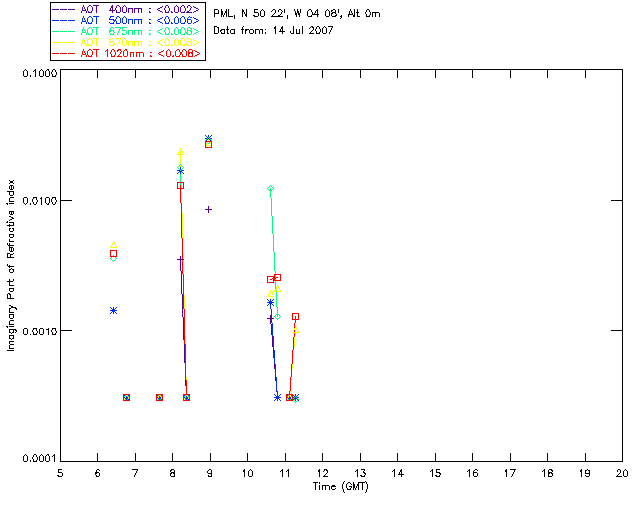The image size is (640, 512).
Task: Click the x-axis tick label 5
Action: point(60,473)
